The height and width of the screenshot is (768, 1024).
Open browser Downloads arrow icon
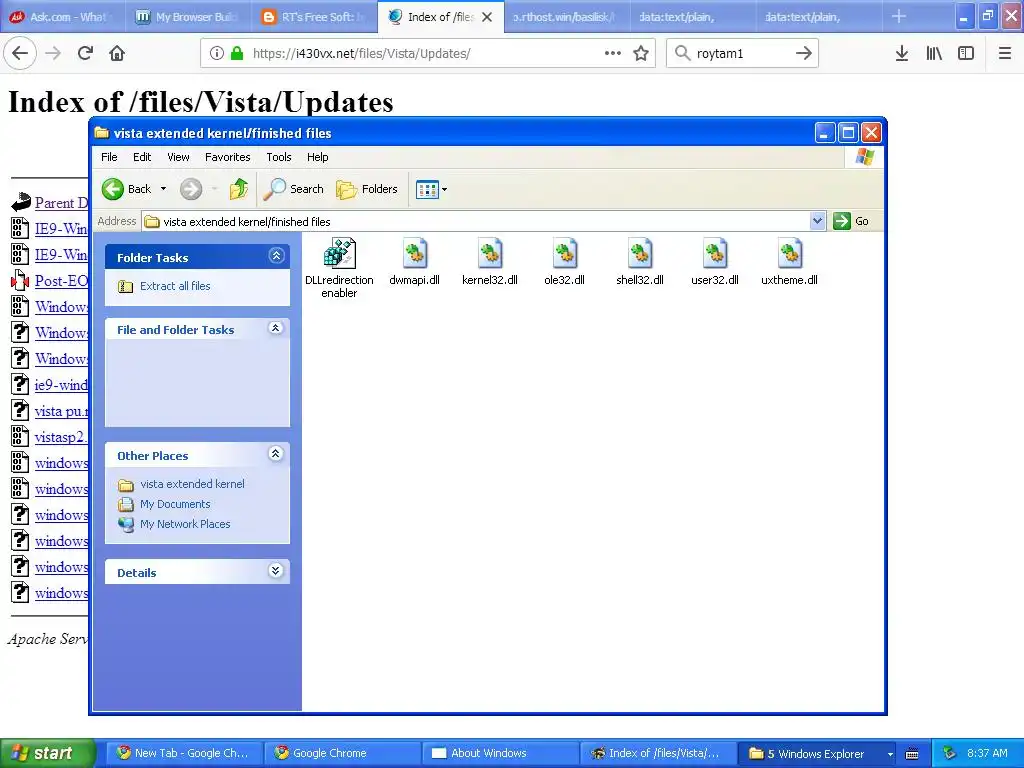pos(901,54)
